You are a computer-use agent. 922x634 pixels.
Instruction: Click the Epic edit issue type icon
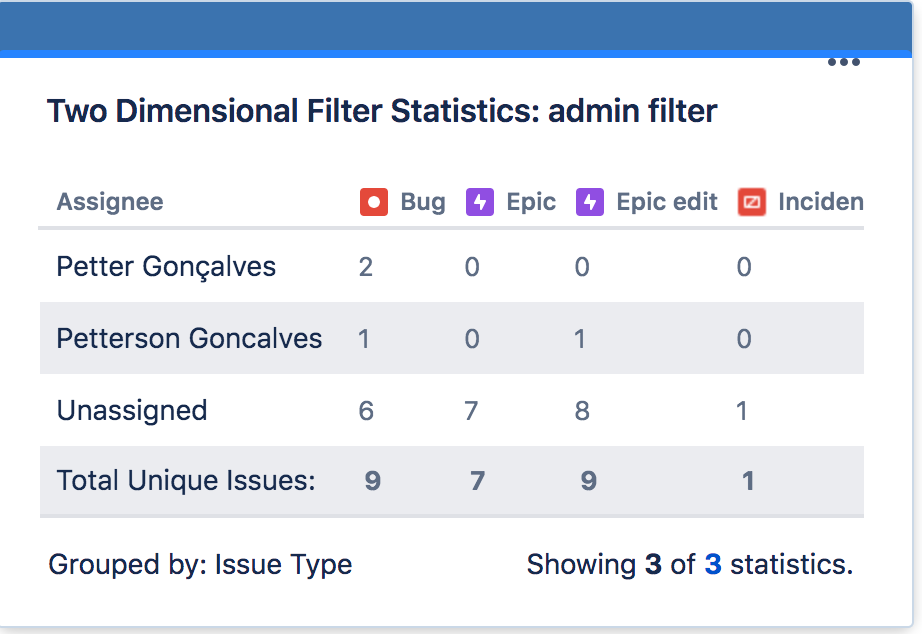590,201
